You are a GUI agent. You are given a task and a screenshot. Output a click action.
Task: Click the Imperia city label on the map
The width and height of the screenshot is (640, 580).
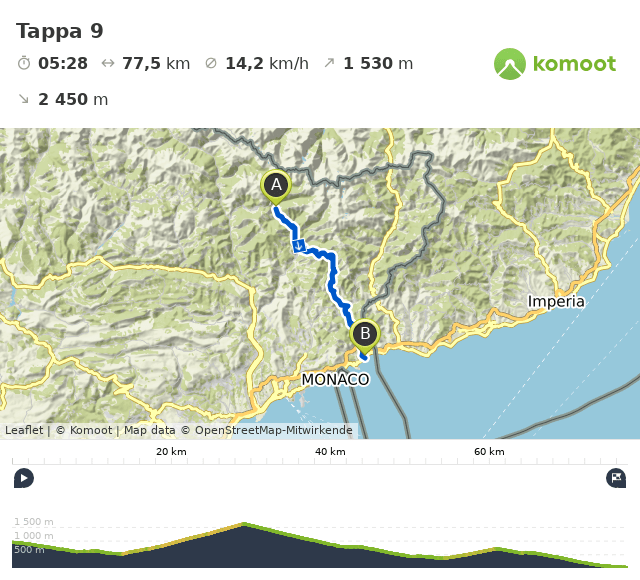[556, 301]
